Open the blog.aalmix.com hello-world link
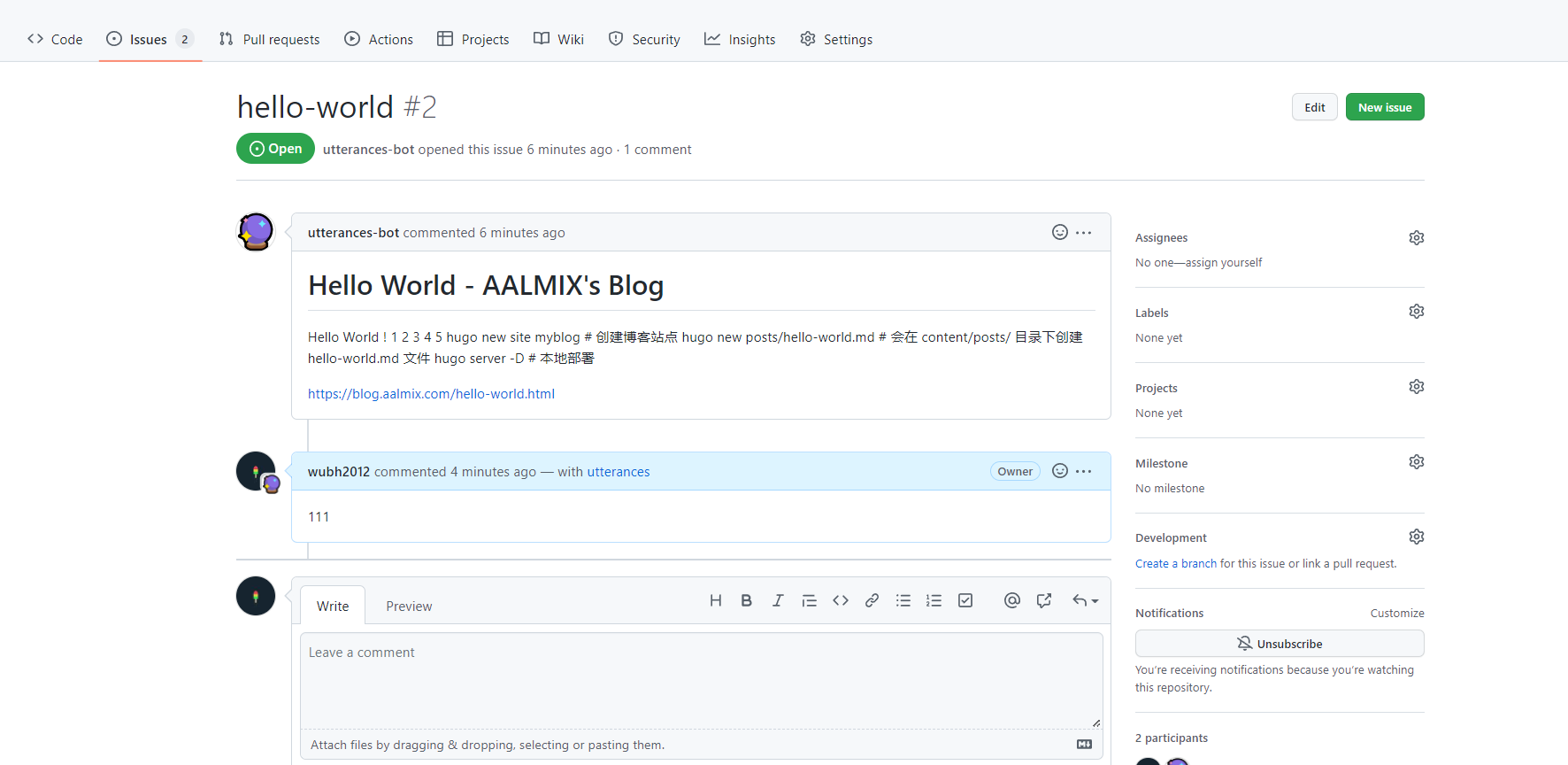 pos(431,394)
